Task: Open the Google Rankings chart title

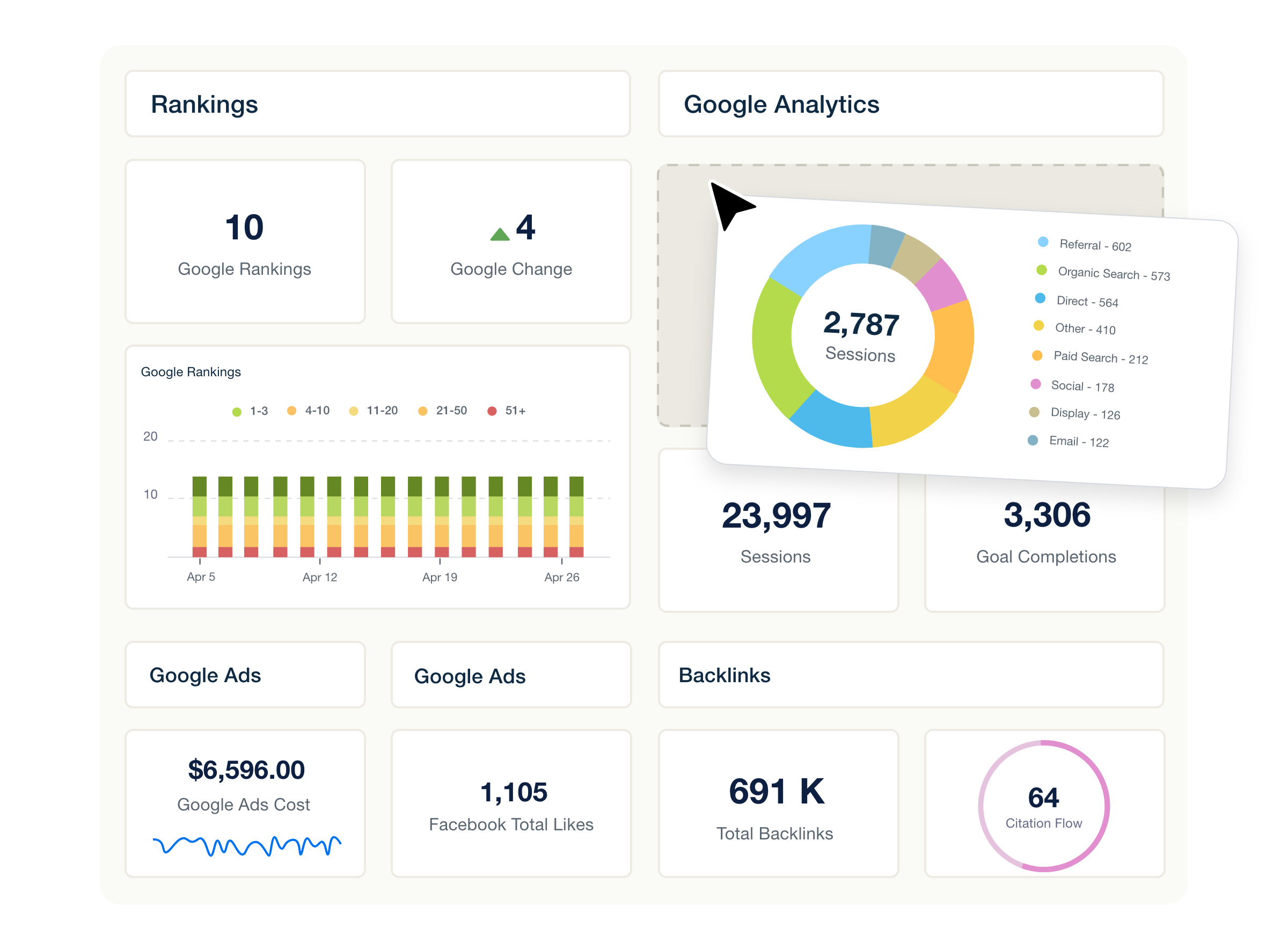Action: [191, 371]
